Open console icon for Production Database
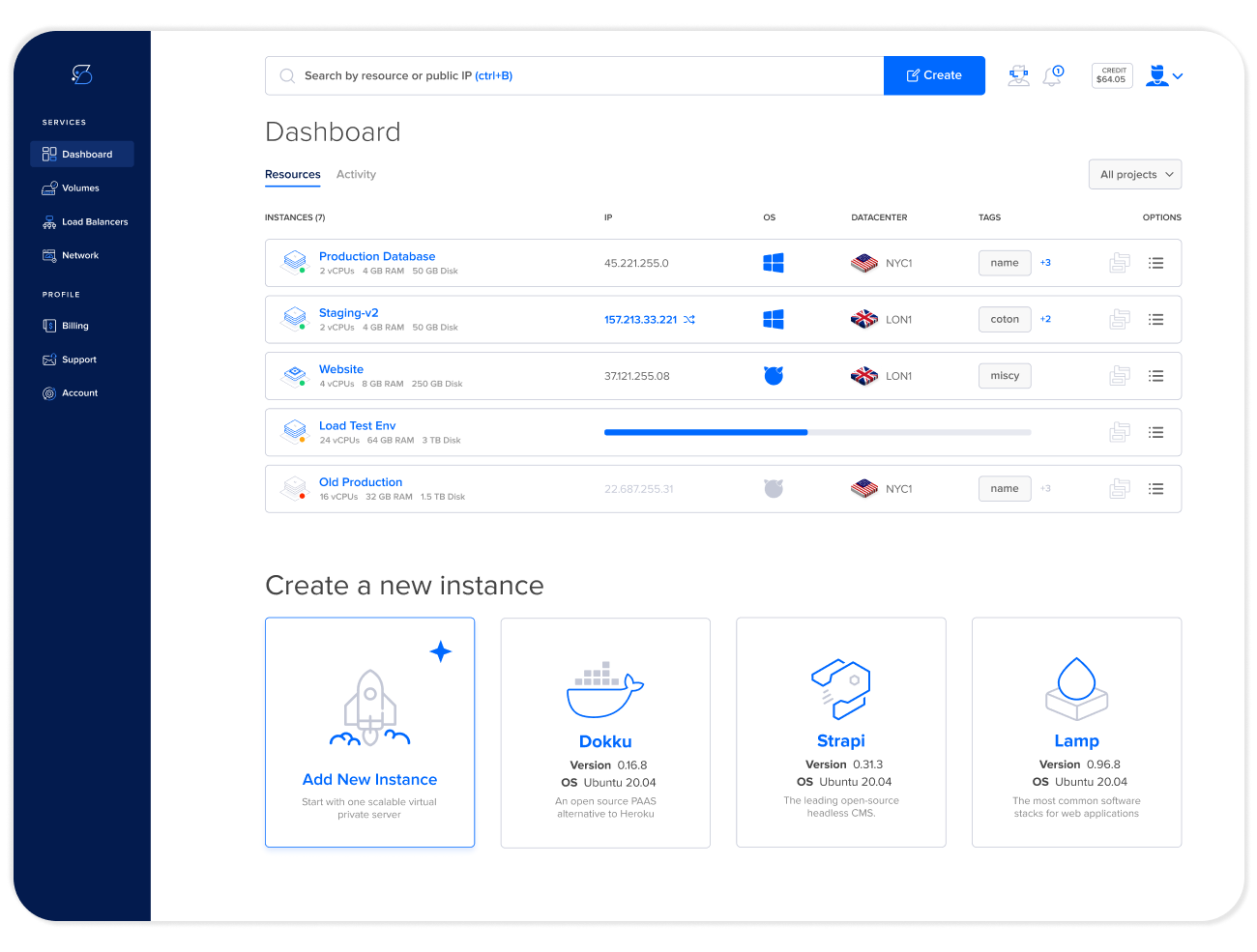 click(x=1120, y=263)
